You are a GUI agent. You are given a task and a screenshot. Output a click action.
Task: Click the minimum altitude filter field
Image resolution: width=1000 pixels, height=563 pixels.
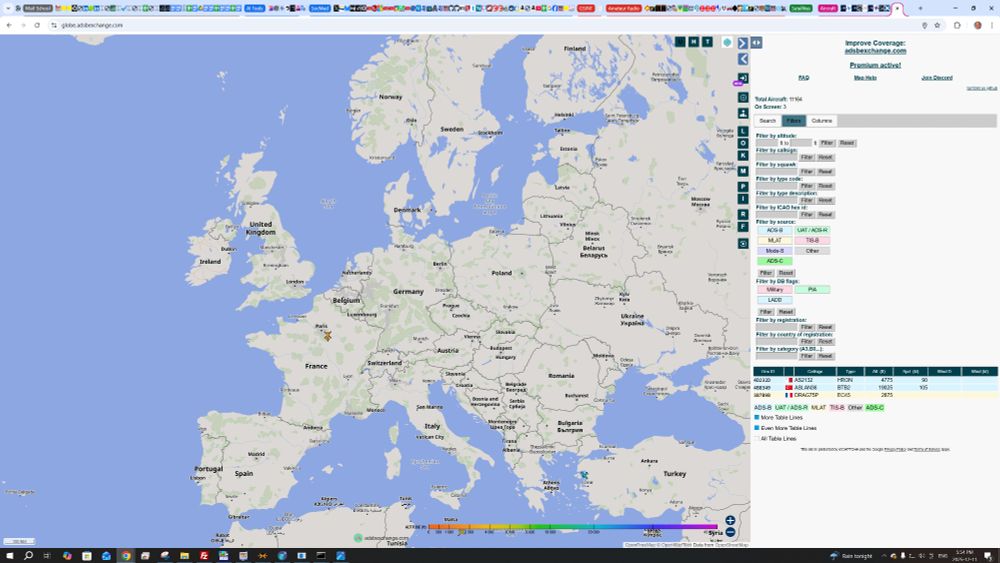pyautogui.click(x=767, y=143)
